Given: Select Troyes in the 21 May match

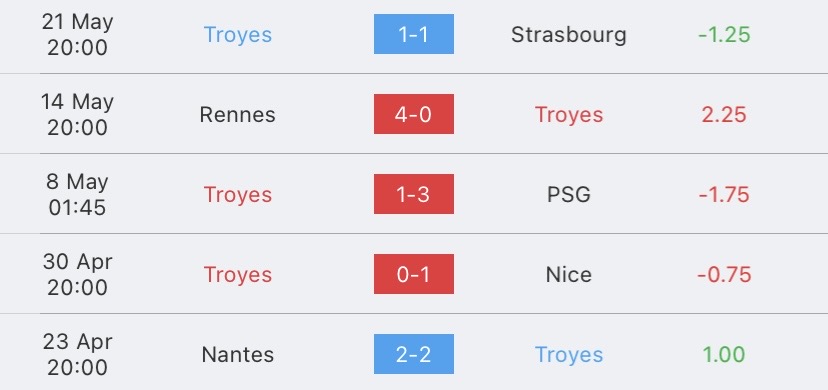Looking at the screenshot, I should click(238, 35).
